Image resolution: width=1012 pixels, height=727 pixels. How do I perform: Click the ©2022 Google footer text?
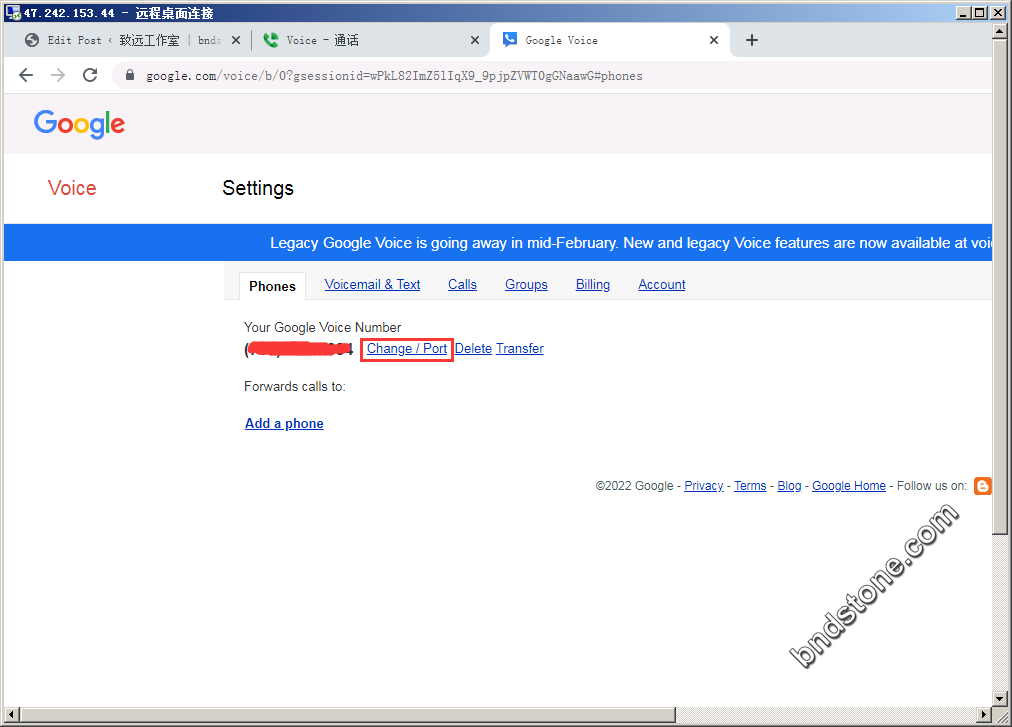coord(634,486)
